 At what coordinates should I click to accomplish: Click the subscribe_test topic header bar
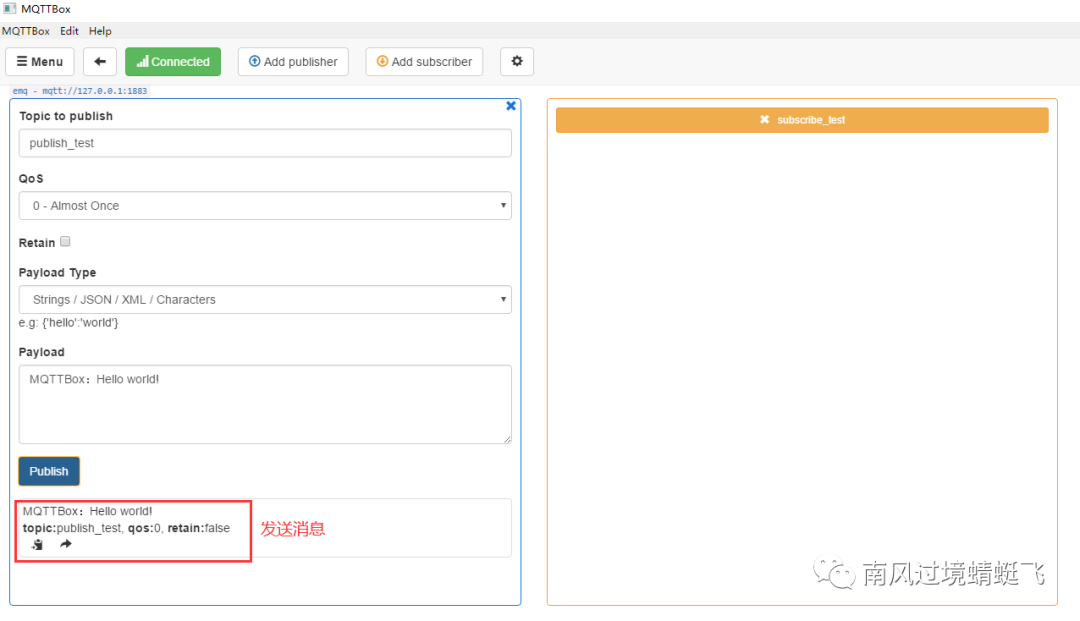(x=802, y=120)
